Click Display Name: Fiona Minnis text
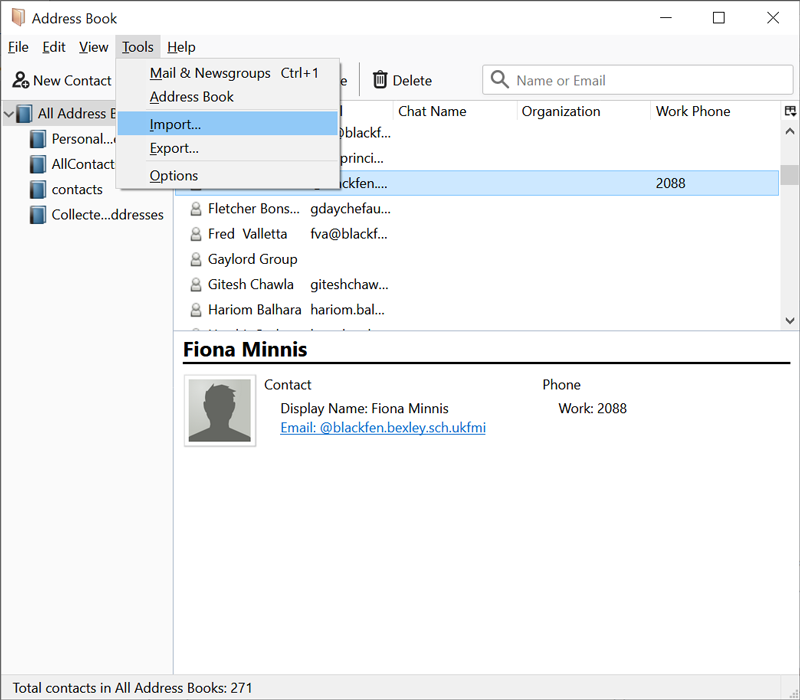Viewport: 800px width, 700px height. tap(364, 408)
